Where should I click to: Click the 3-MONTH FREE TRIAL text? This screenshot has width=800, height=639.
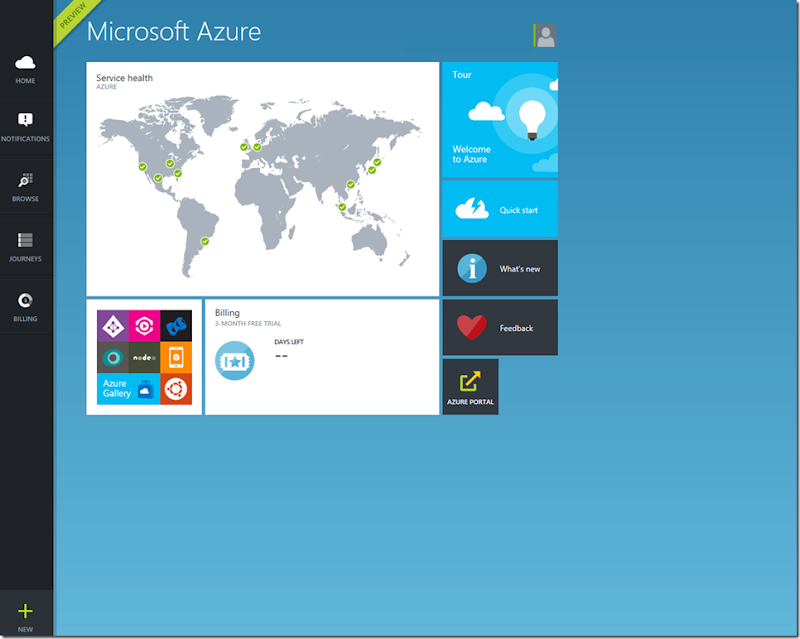click(x=248, y=324)
